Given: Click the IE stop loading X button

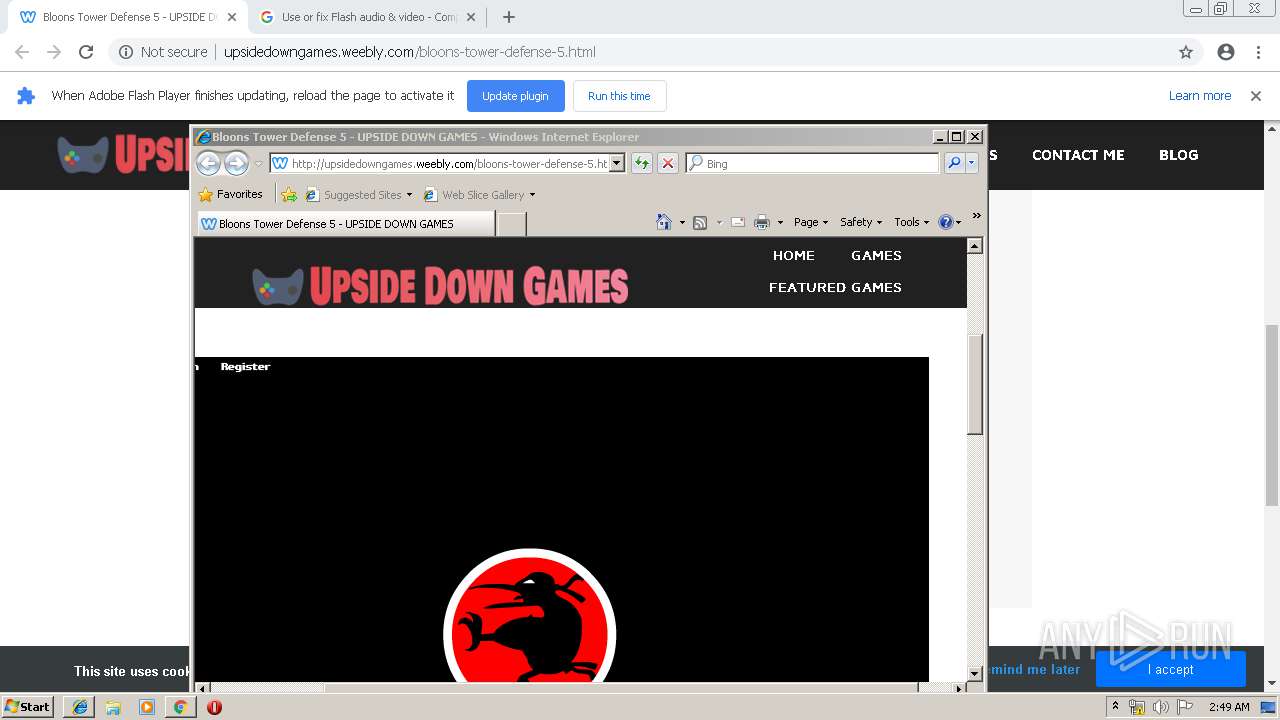Looking at the screenshot, I should 668,163.
